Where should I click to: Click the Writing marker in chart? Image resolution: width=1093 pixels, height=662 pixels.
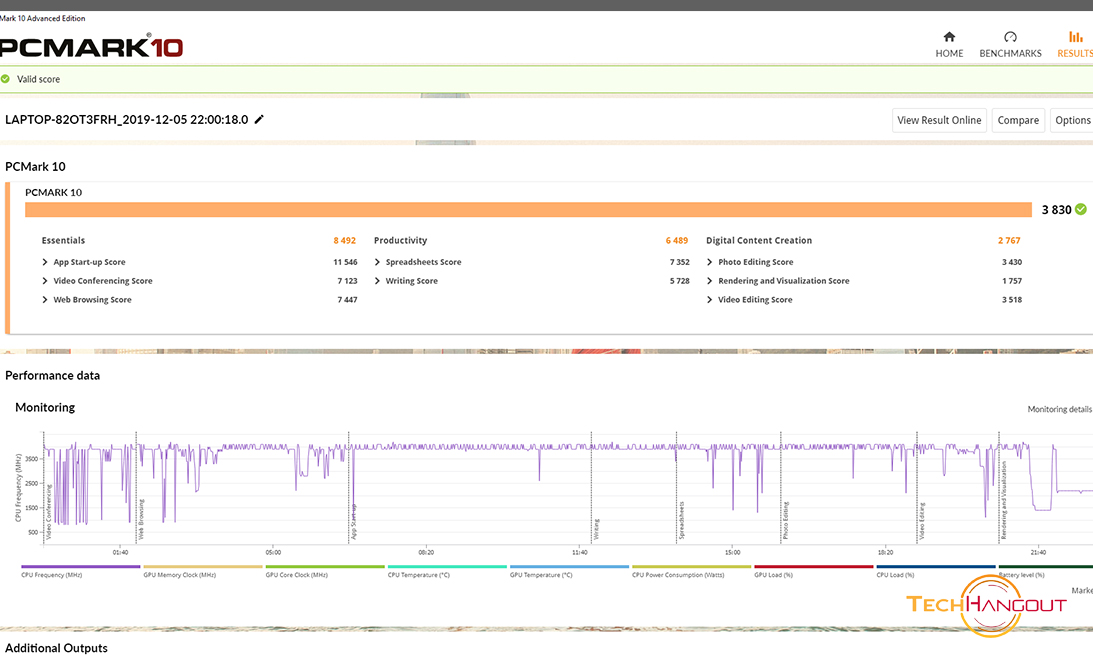596,530
